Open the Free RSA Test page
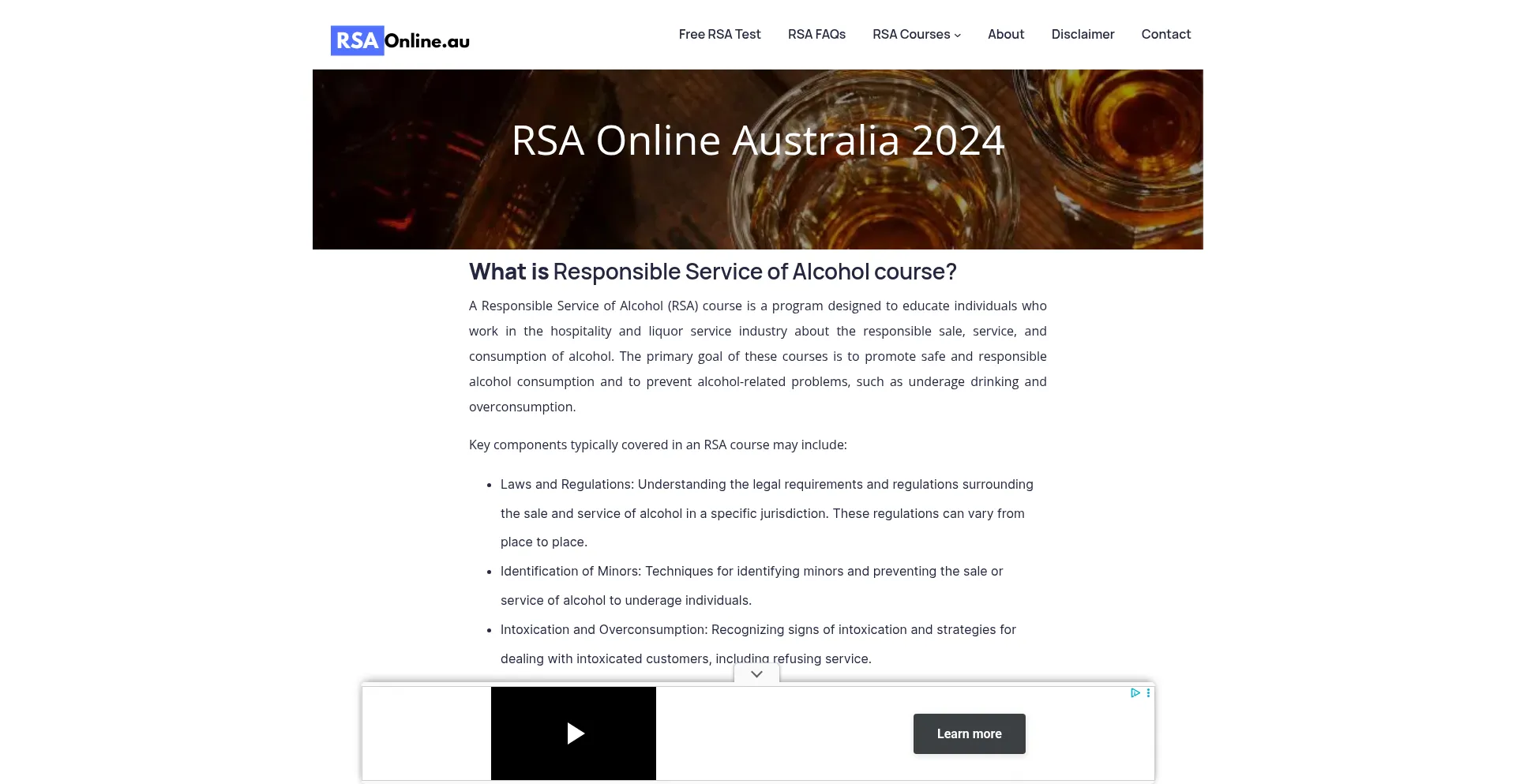 (x=719, y=34)
